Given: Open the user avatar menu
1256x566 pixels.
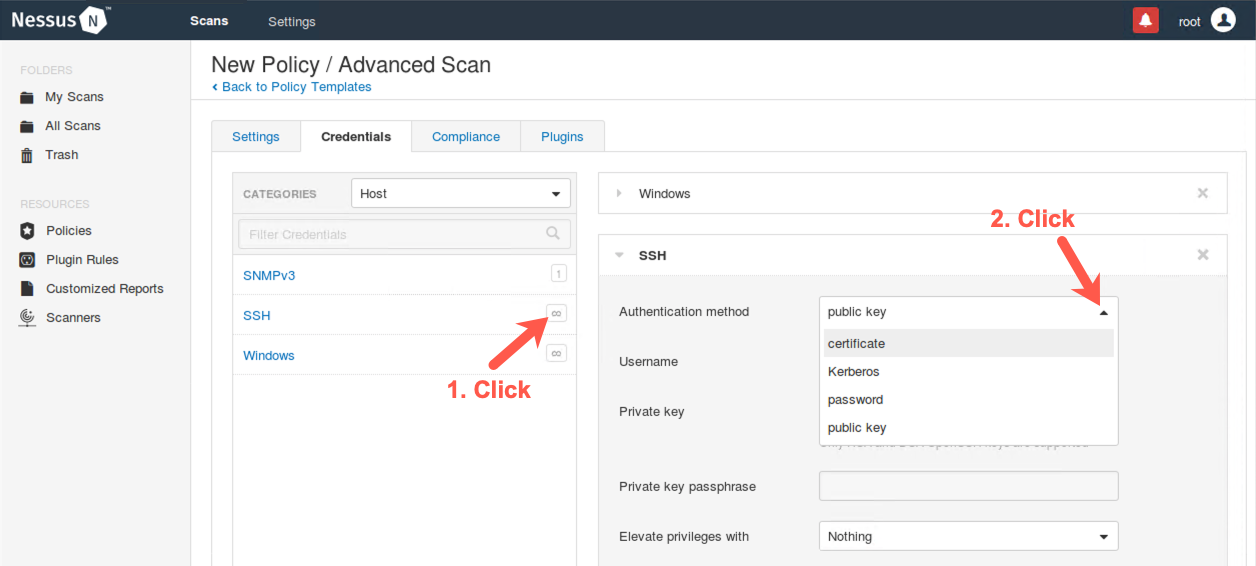Looking at the screenshot, I should point(1223,20).
